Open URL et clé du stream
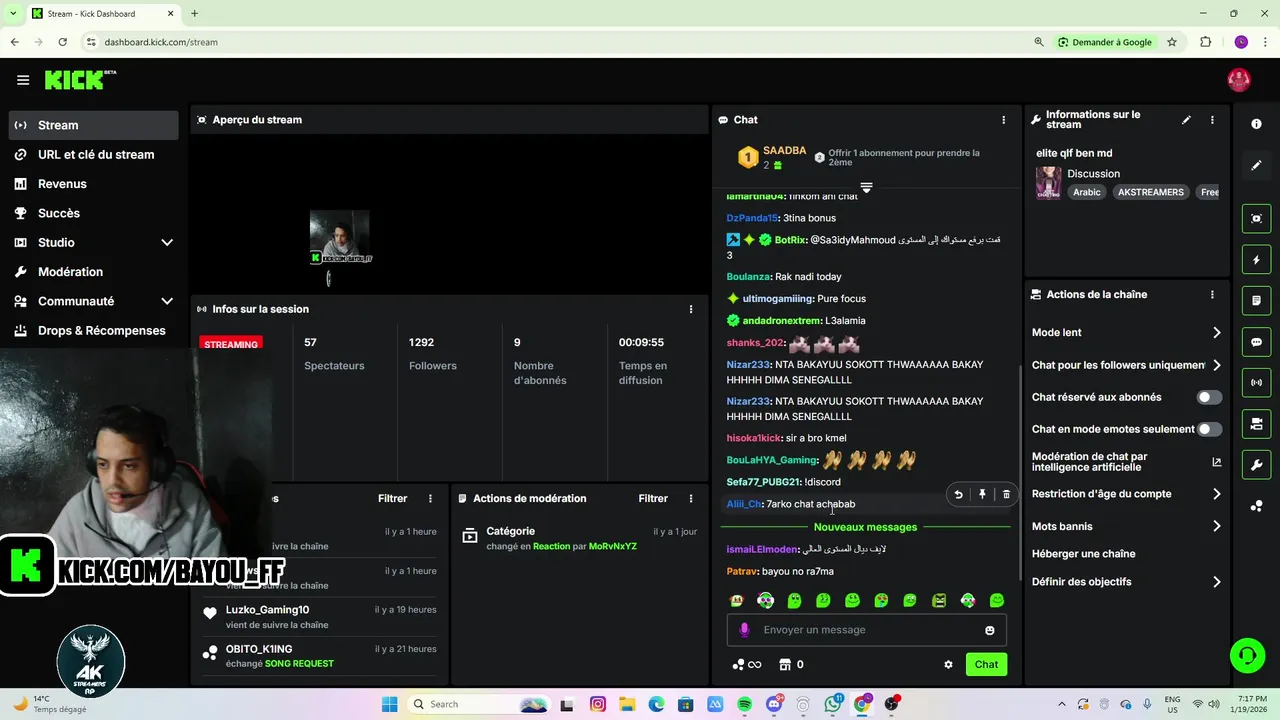The width and height of the screenshot is (1280, 720). [94, 154]
